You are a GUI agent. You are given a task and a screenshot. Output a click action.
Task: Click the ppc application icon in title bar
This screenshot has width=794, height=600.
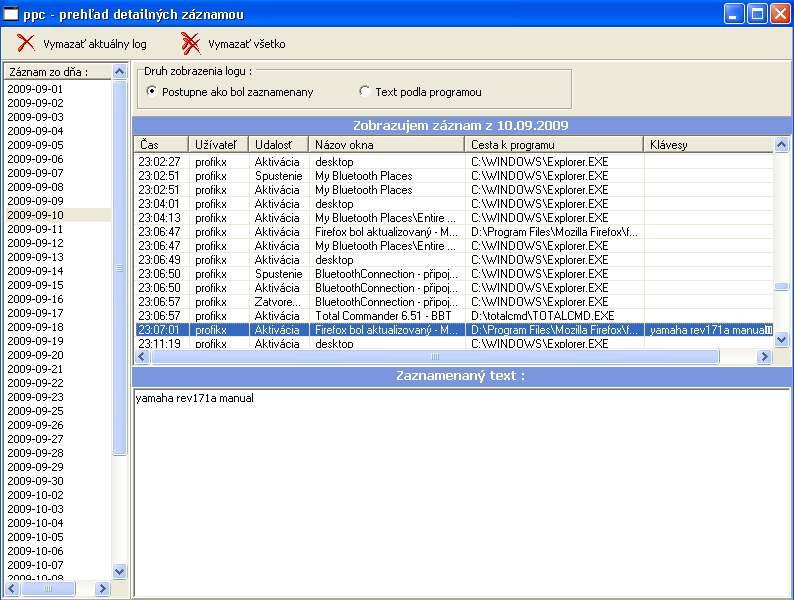click(11, 14)
